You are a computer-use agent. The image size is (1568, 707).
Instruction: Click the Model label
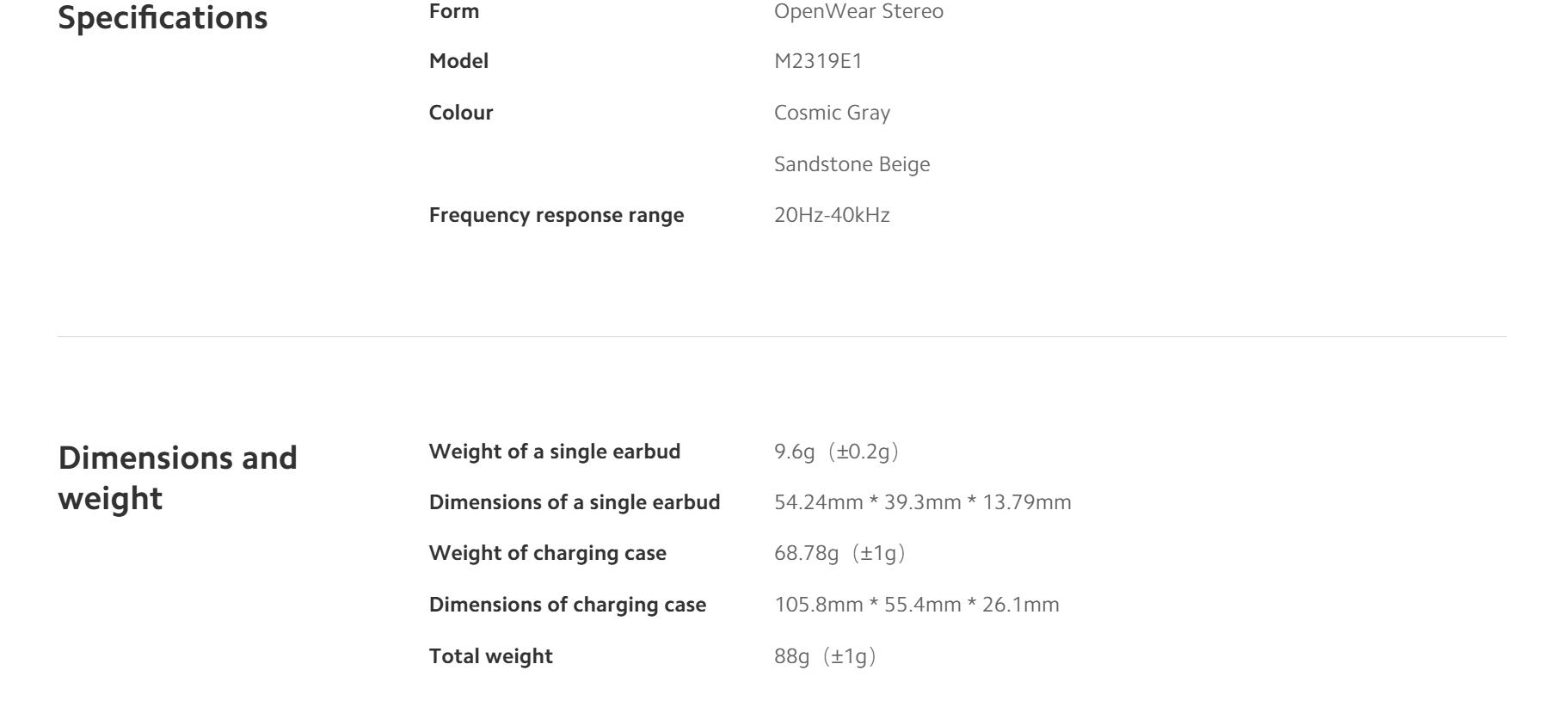click(x=458, y=61)
